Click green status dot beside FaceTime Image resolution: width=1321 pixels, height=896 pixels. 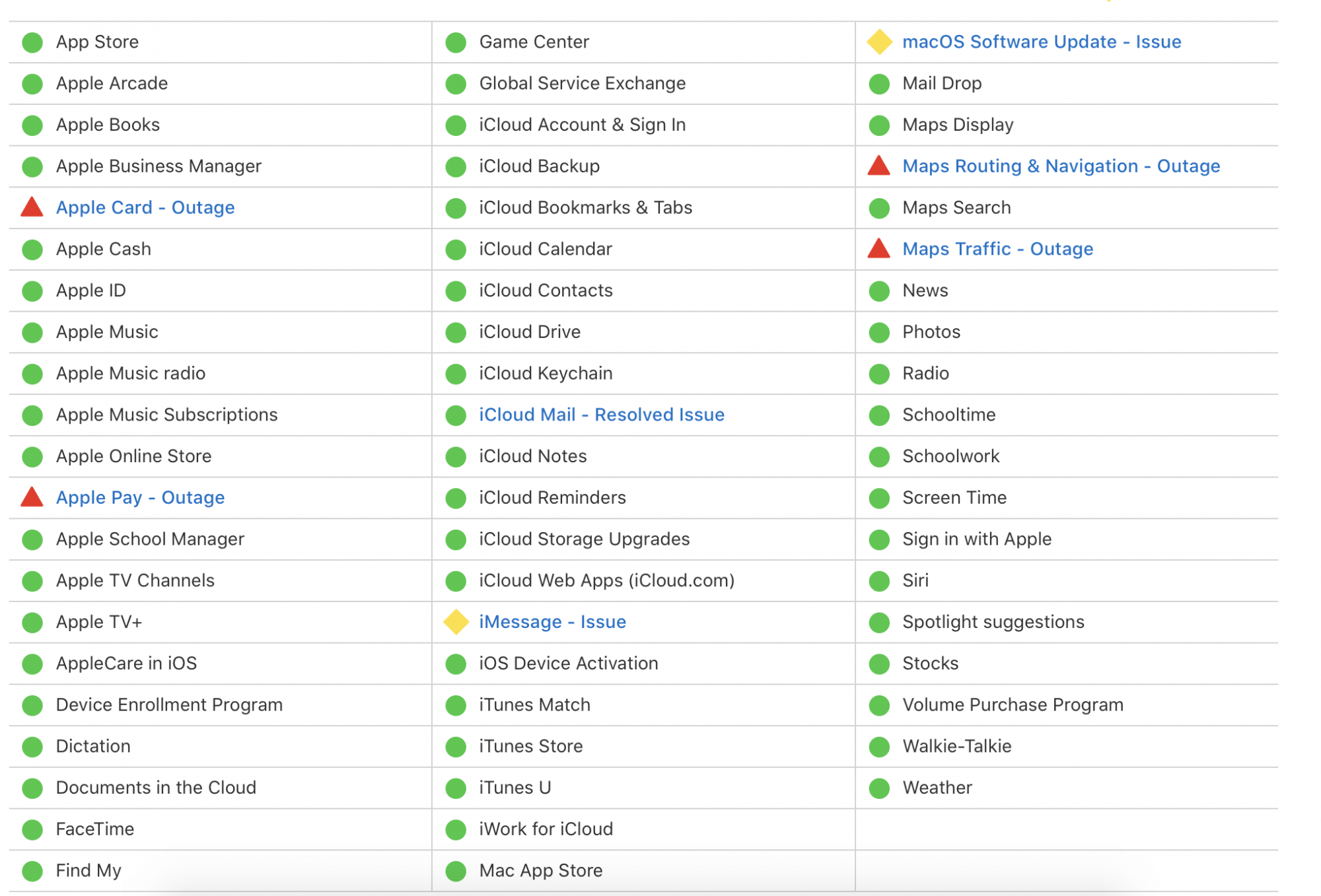point(32,830)
